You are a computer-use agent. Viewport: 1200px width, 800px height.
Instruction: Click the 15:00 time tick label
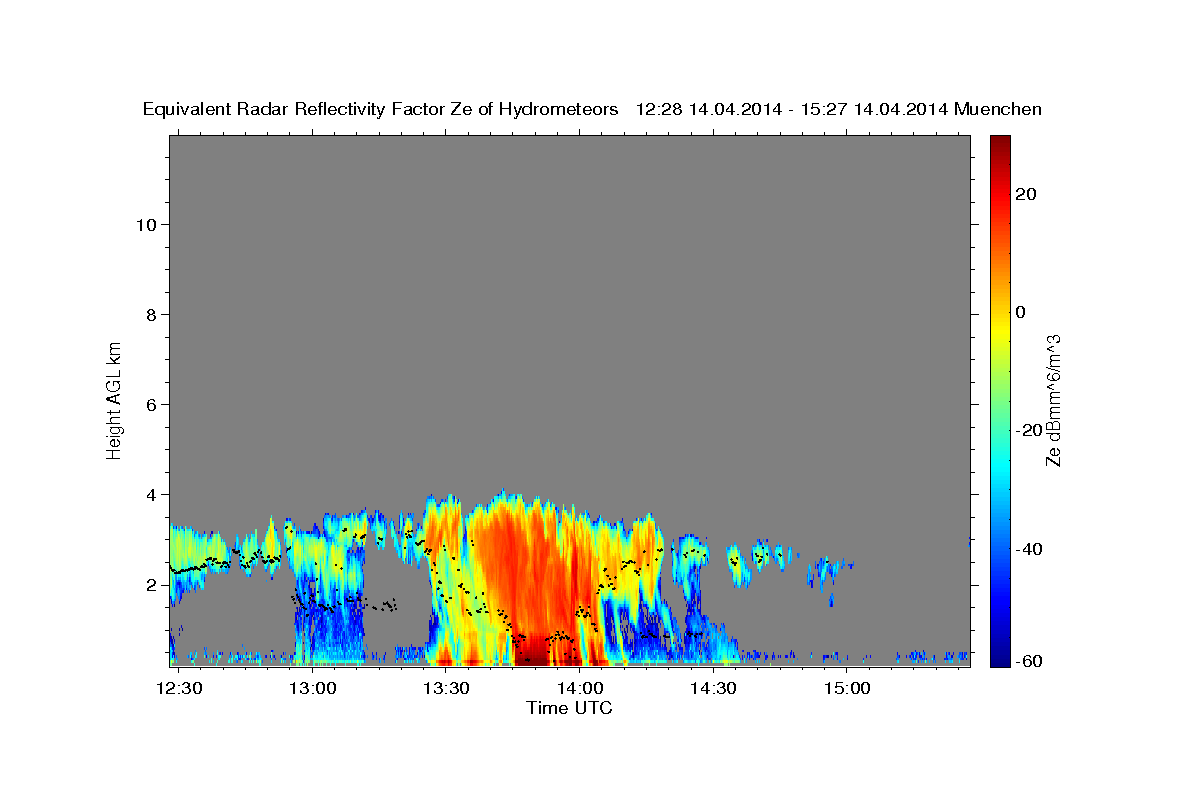point(846,688)
